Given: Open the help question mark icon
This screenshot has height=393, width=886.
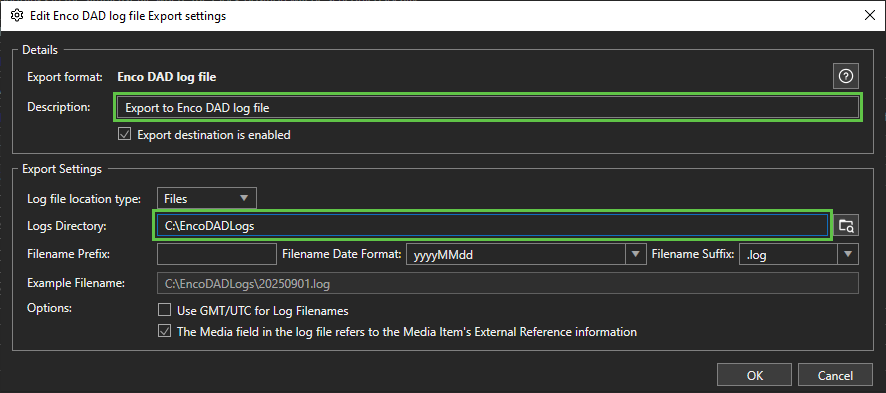Looking at the screenshot, I should tap(845, 77).
